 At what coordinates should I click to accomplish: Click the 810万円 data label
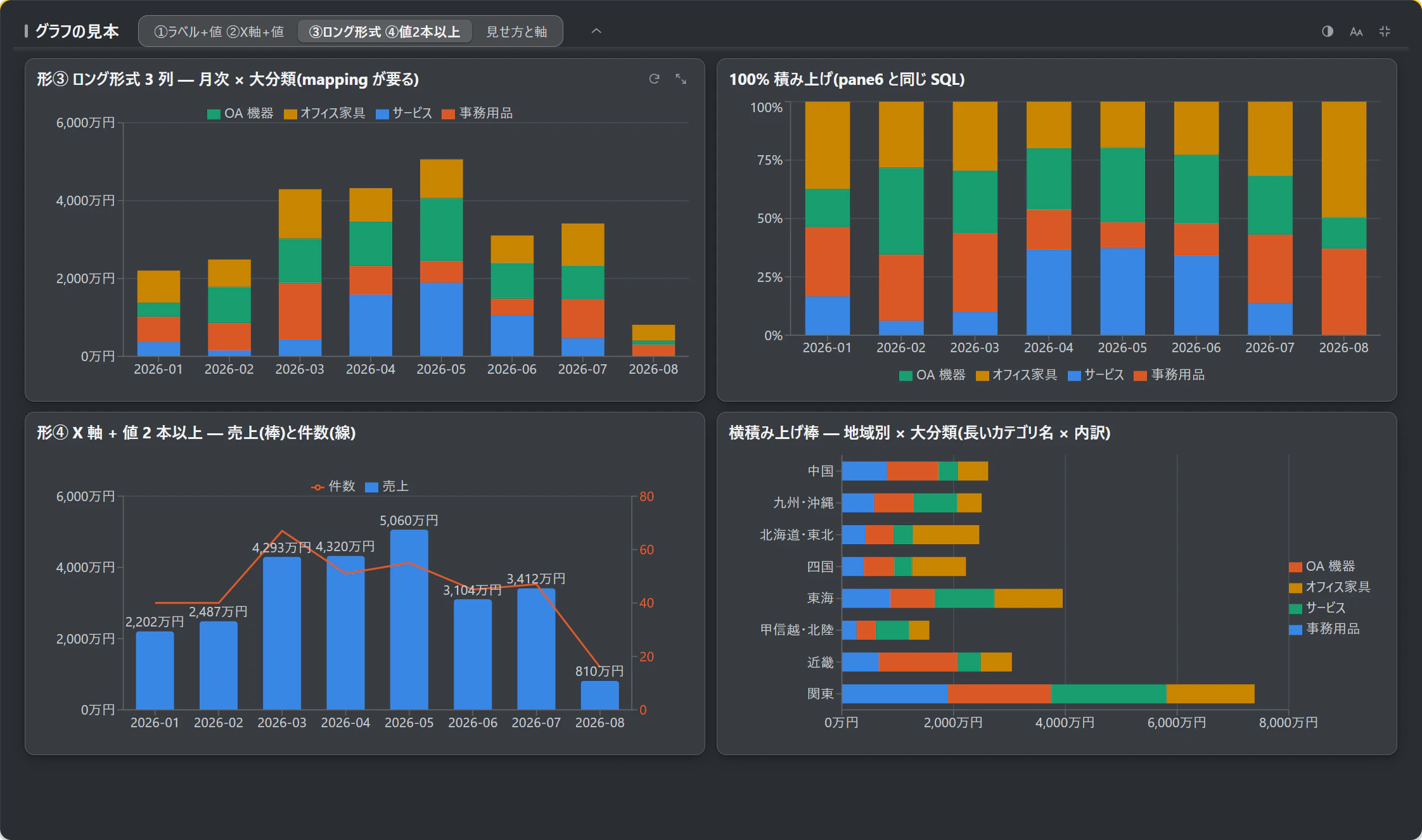599,671
